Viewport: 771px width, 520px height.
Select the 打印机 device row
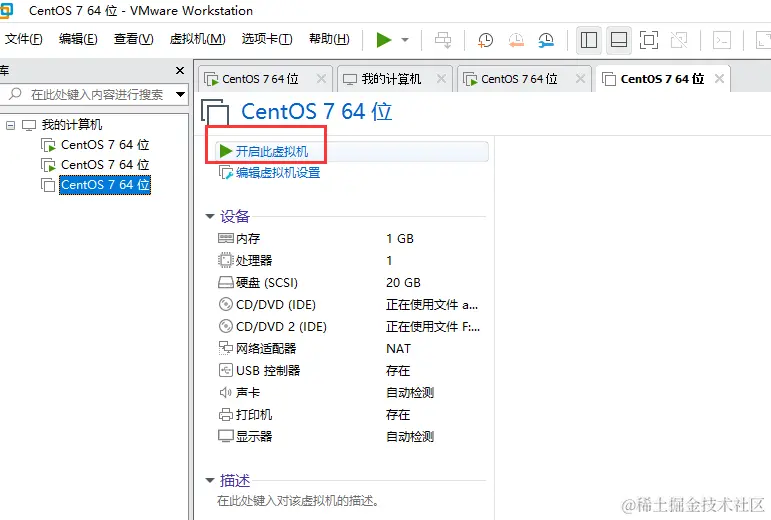click(350, 415)
